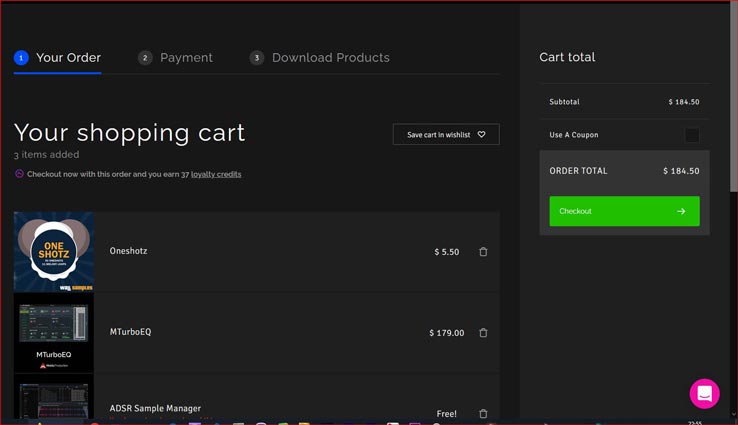Open the loyalty credits link
This screenshot has height=425, width=738.
[x=216, y=174]
